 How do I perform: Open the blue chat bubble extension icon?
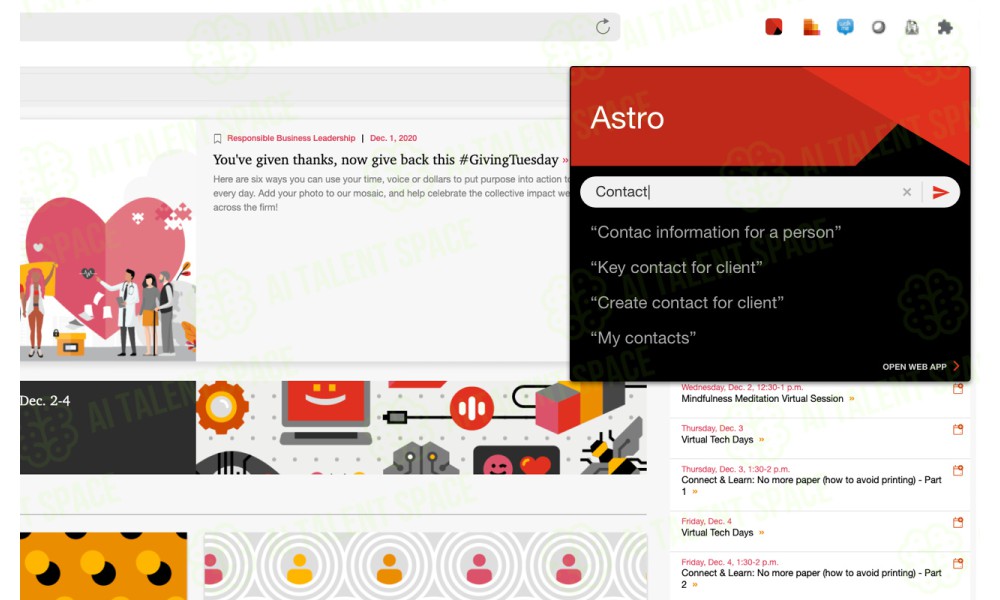point(845,27)
